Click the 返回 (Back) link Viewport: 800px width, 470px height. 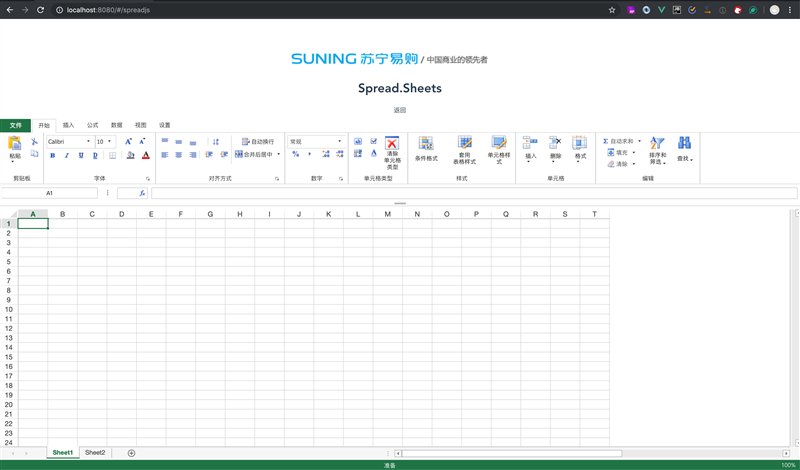[399, 109]
